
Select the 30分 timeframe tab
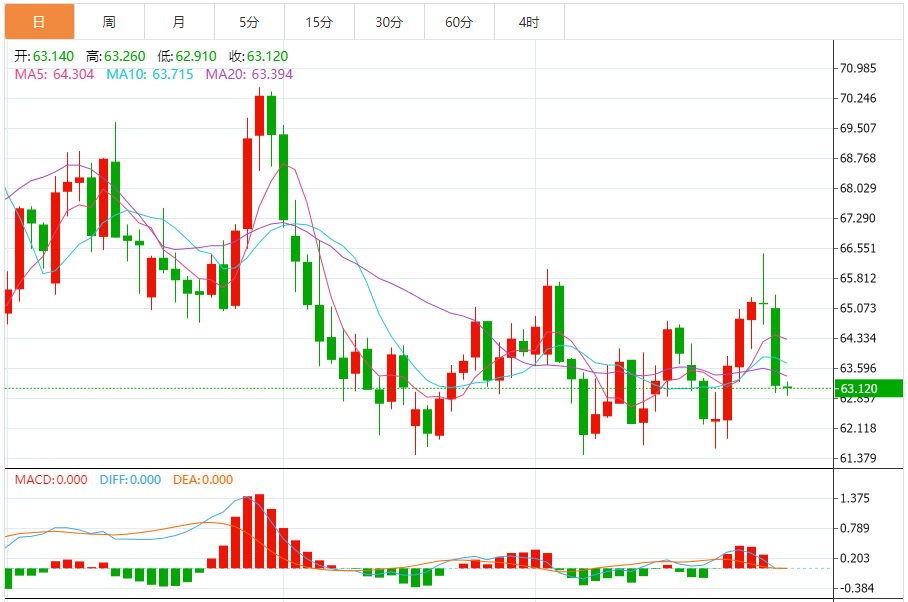point(389,21)
